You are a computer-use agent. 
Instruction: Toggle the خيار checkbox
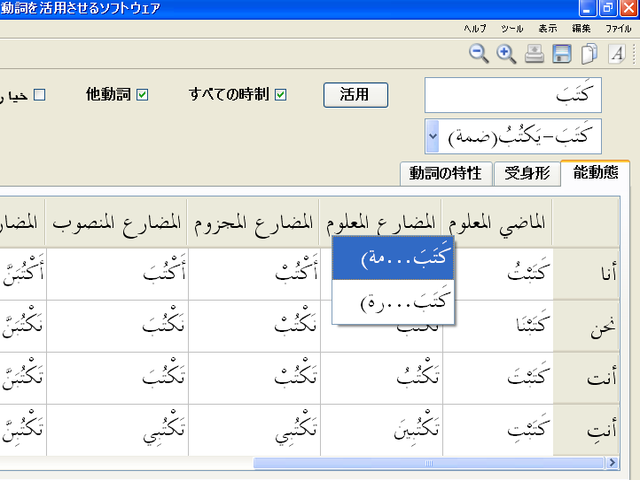pyautogui.click(x=39, y=95)
